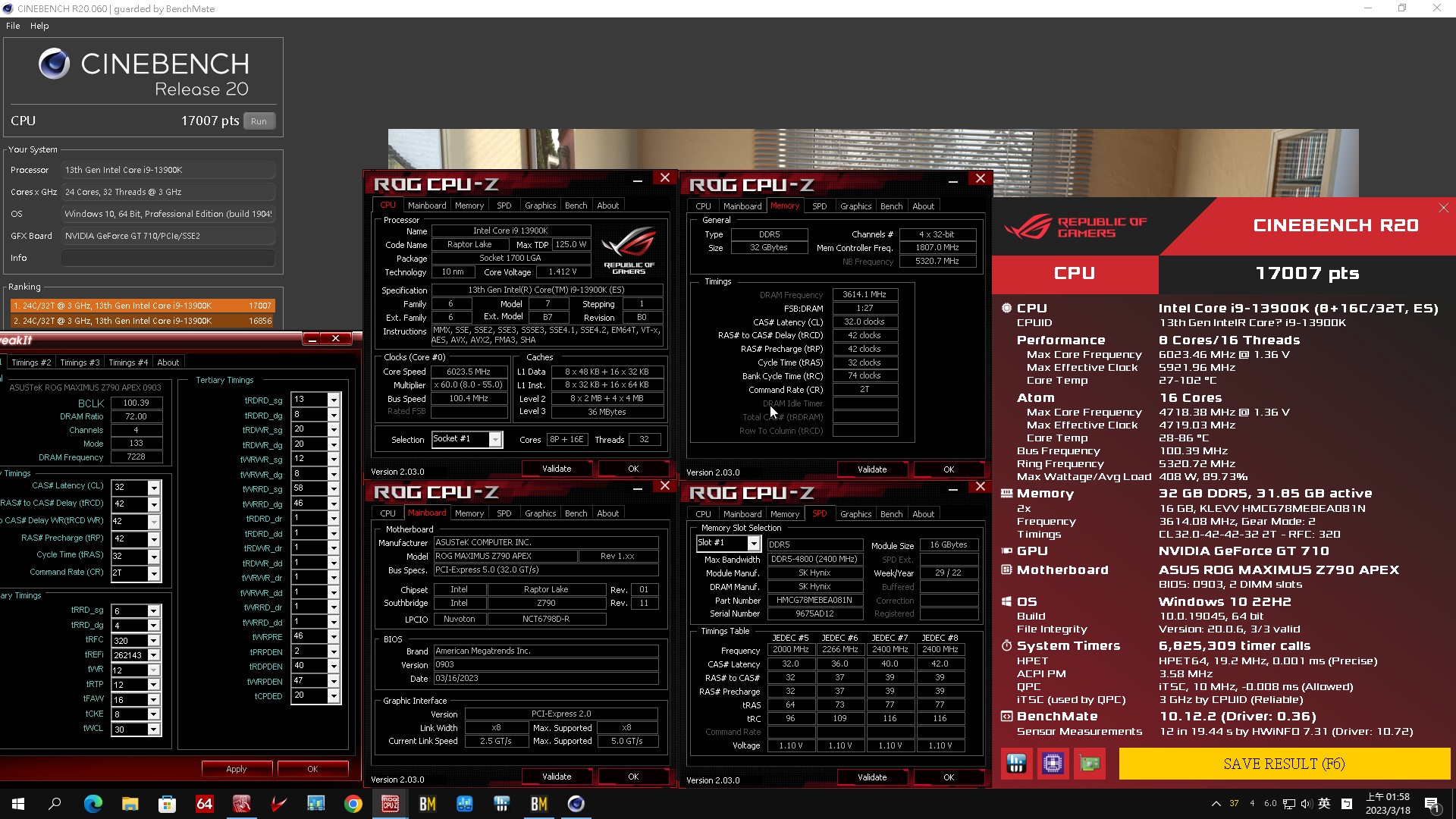
Task: Expand CAS# Latency (CL) dropdown in MemTweakIt
Action: pyautogui.click(x=154, y=488)
